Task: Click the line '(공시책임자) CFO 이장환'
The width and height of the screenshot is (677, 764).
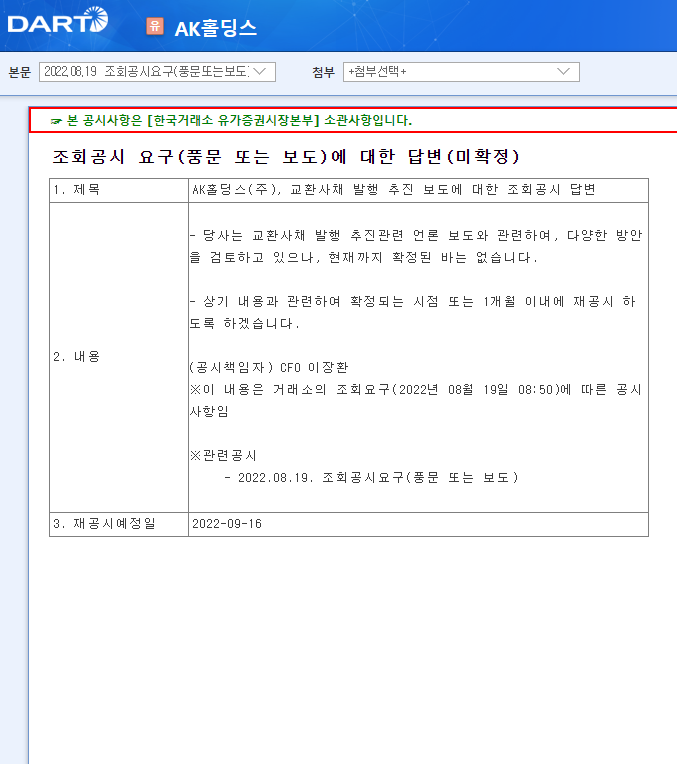Action: tap(269, 367)
